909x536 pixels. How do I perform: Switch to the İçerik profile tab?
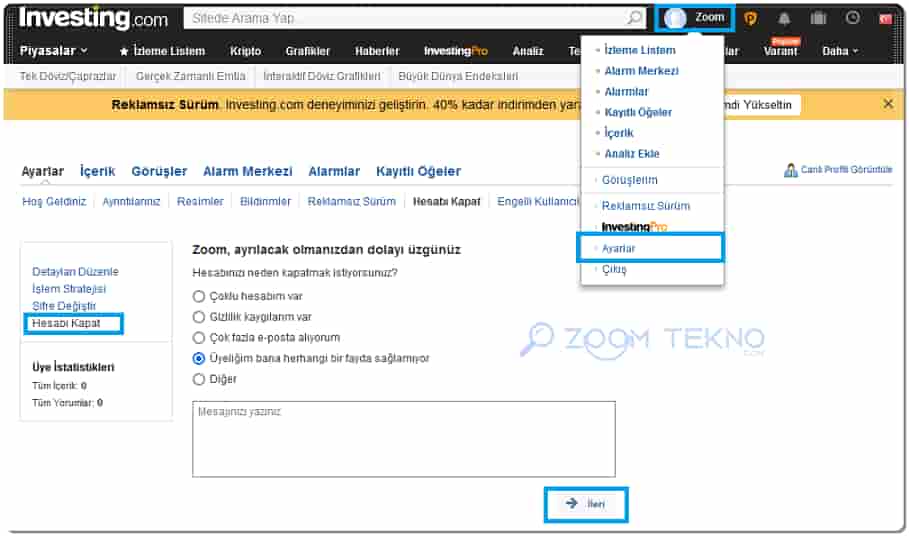[97, 172]
